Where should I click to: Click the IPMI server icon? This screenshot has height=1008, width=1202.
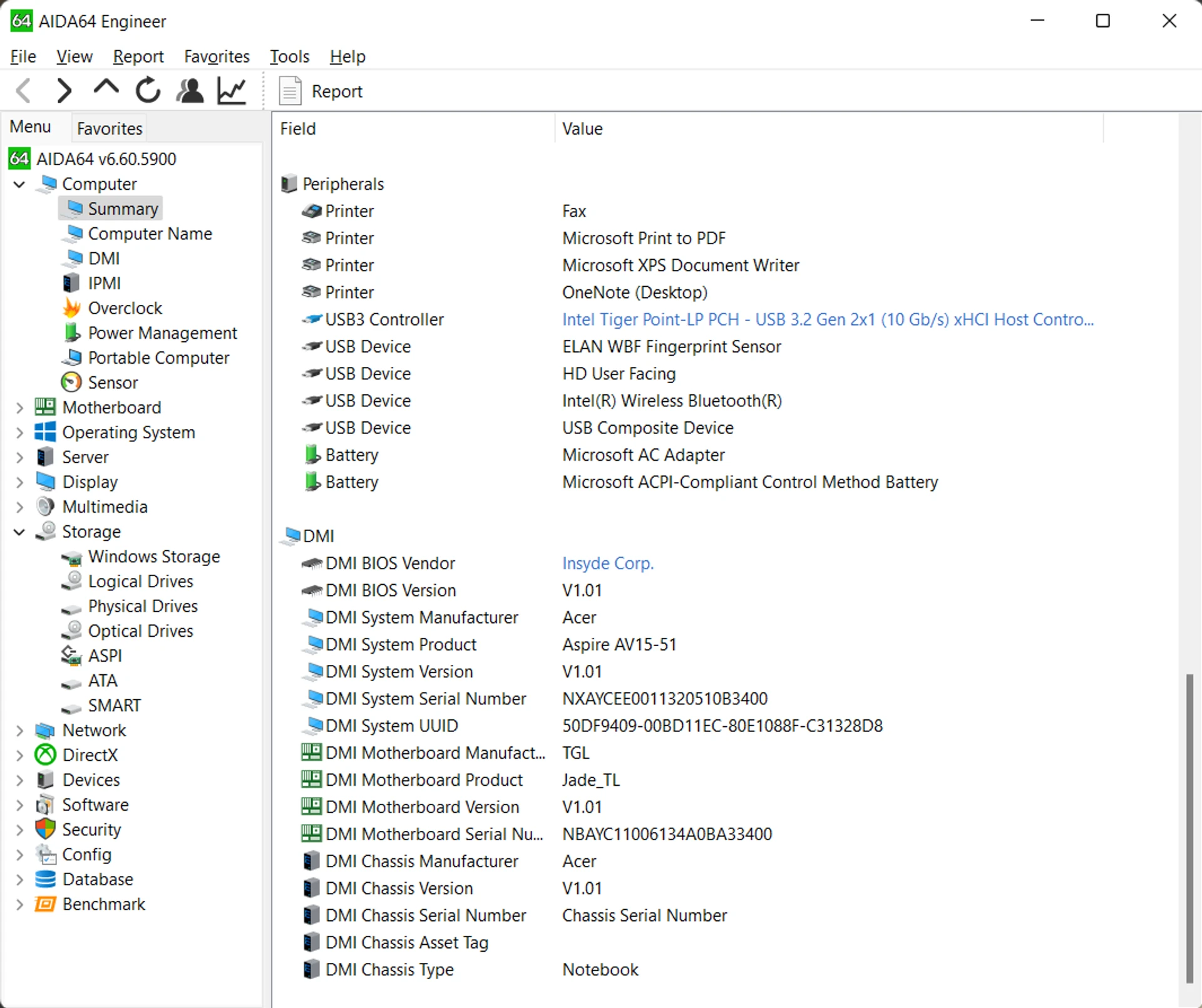[x=71, y=283]
